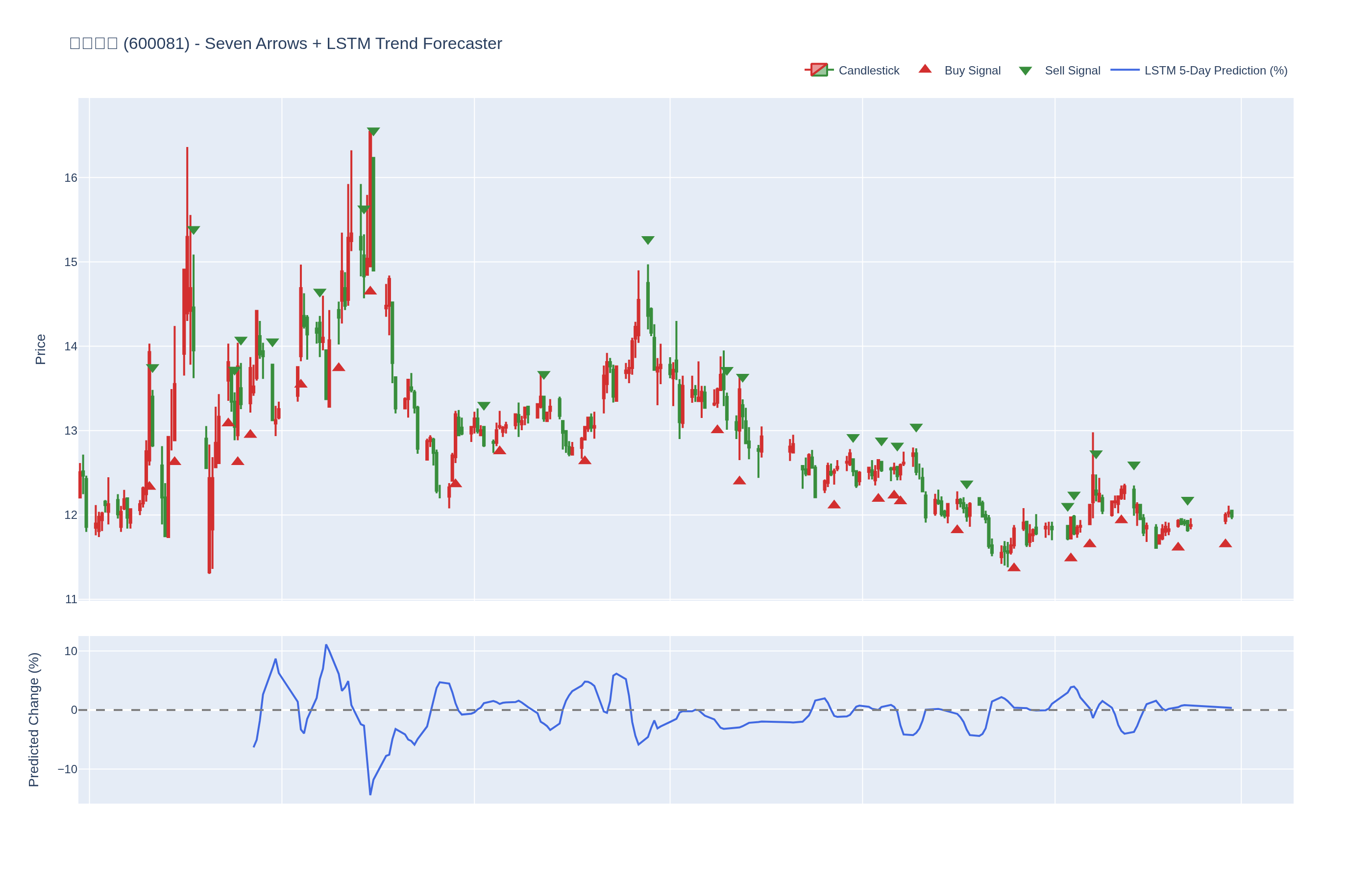
Task: Click the green down-triangle legend icon
Action: pyautogui.click(x=1025, y=71)
